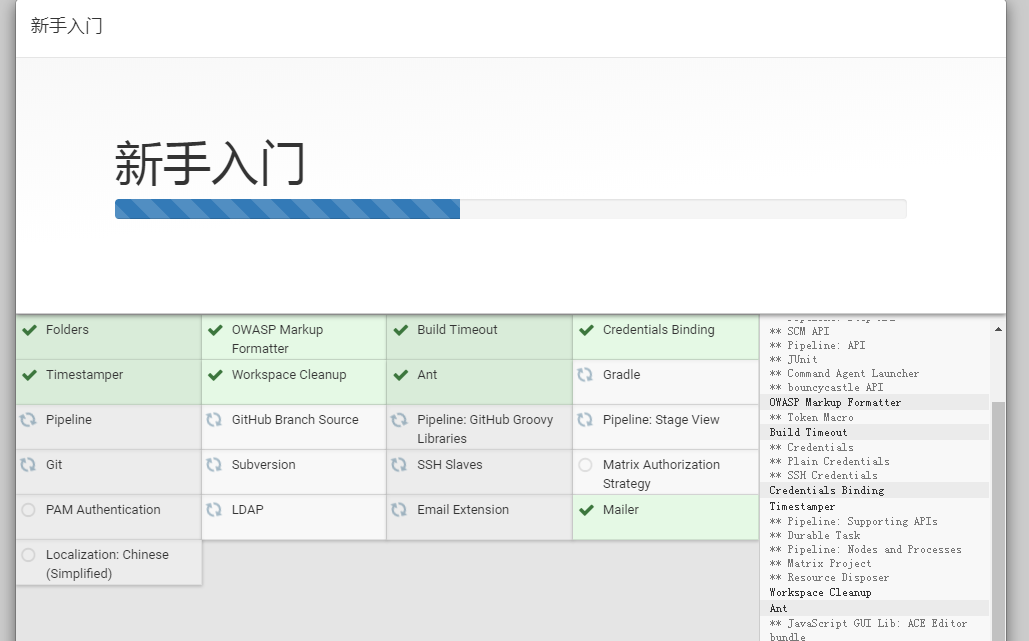Click the spinner icon beside LDAP

click(x=214, y=510)
